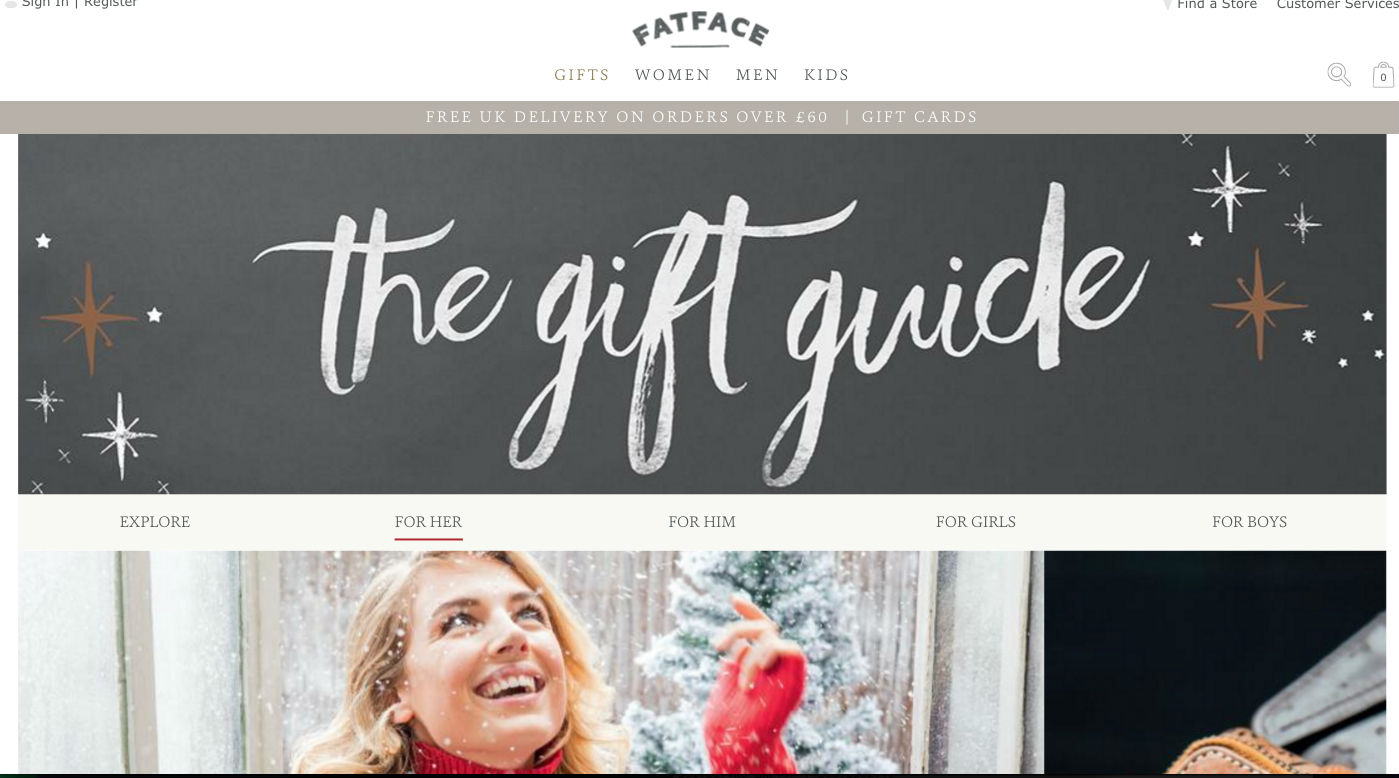
Task: Select the EXPLORE tab
Action: coord(155,522)
